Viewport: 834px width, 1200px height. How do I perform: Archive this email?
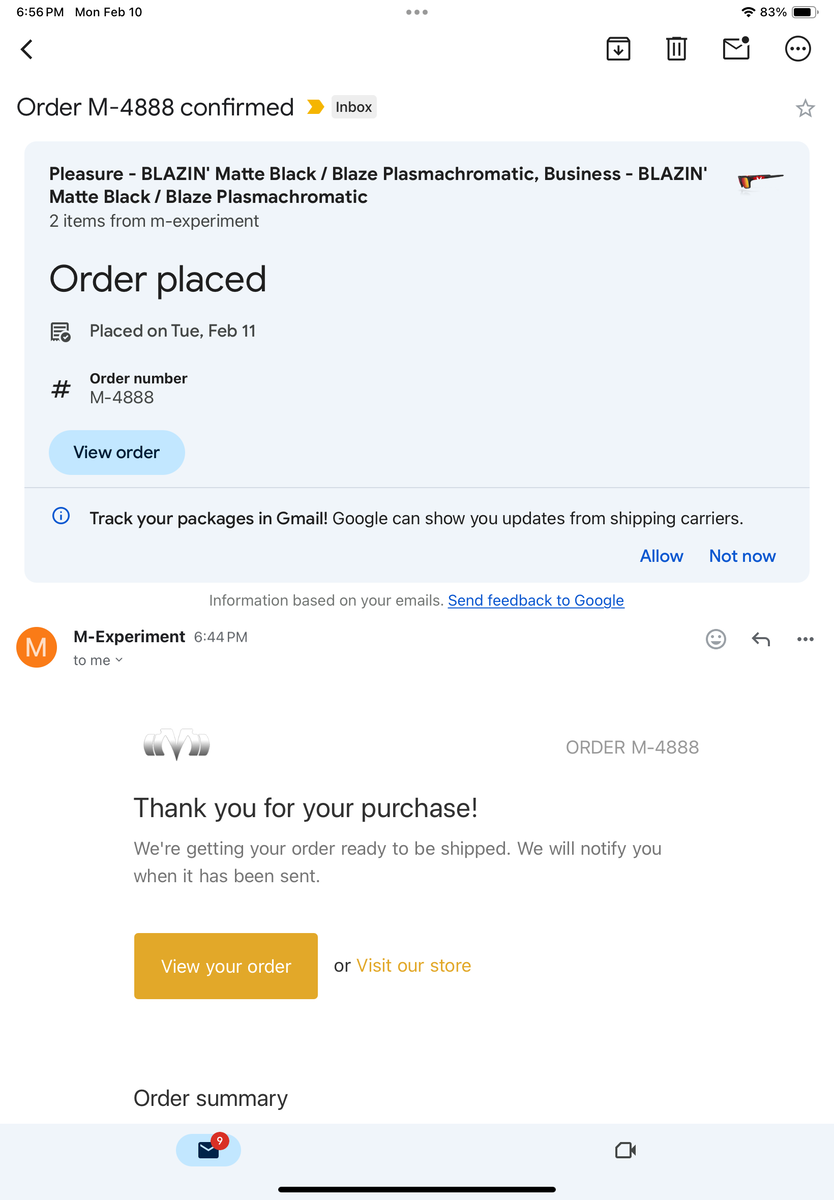(618, 48)
